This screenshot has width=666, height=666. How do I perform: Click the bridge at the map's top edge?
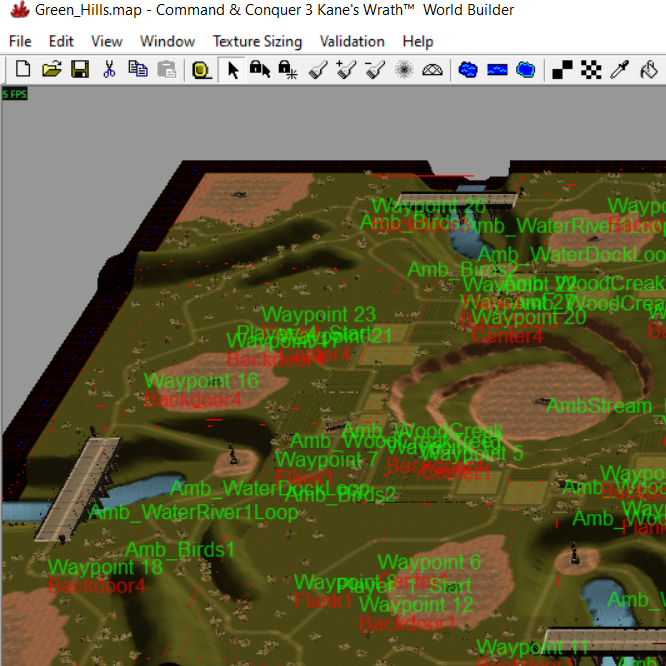tap(457, 199)
